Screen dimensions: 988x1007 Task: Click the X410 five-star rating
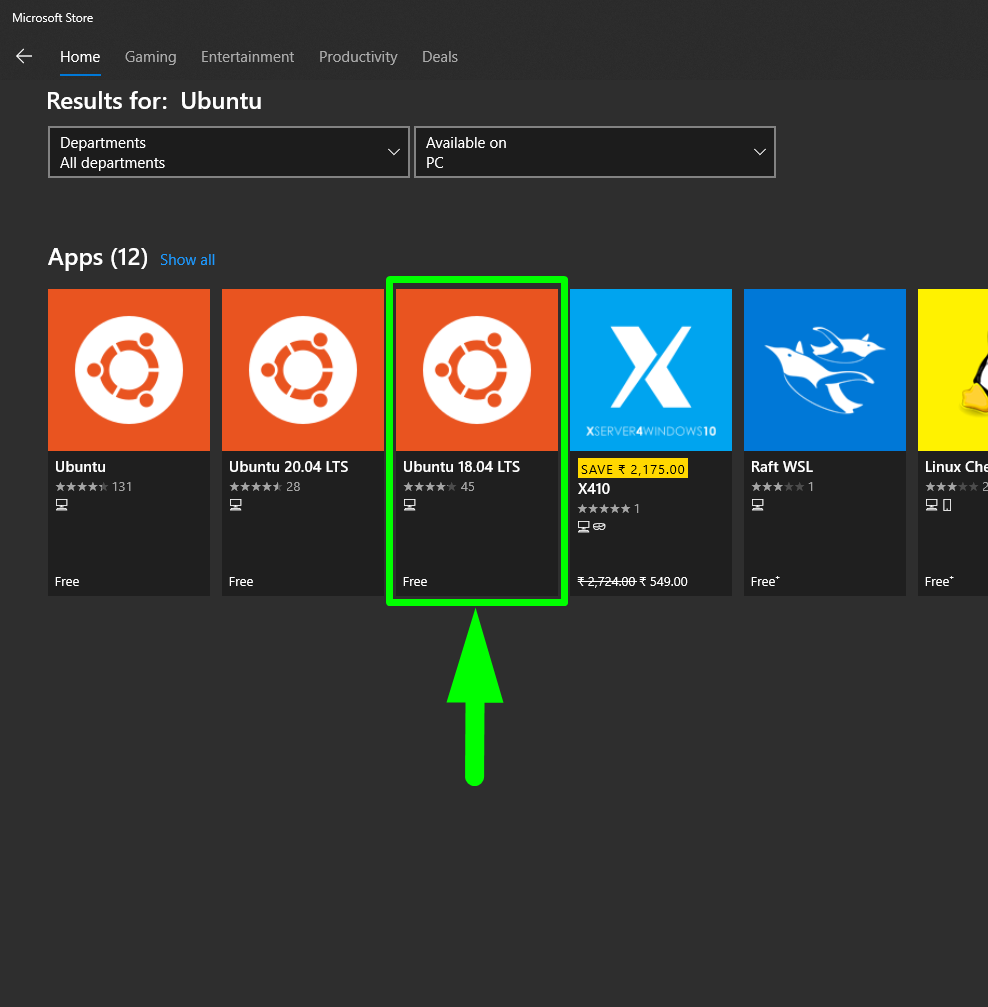(608, 509)
